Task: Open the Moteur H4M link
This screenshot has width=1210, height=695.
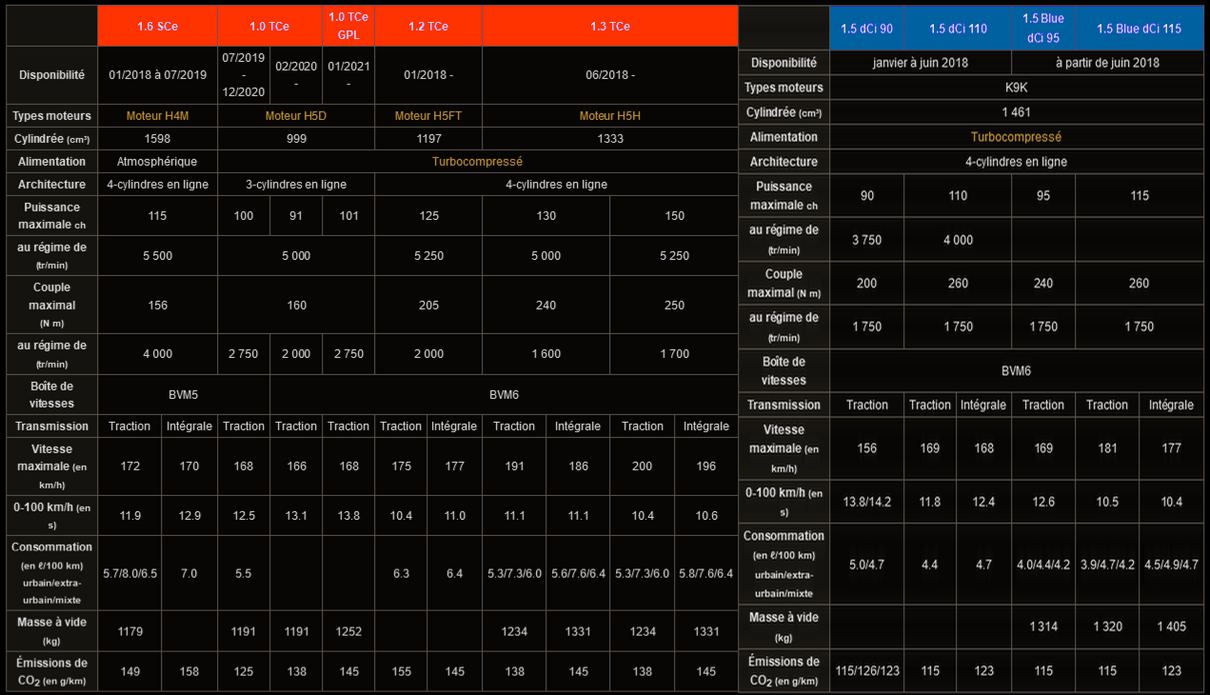Action: click(157, 116)
